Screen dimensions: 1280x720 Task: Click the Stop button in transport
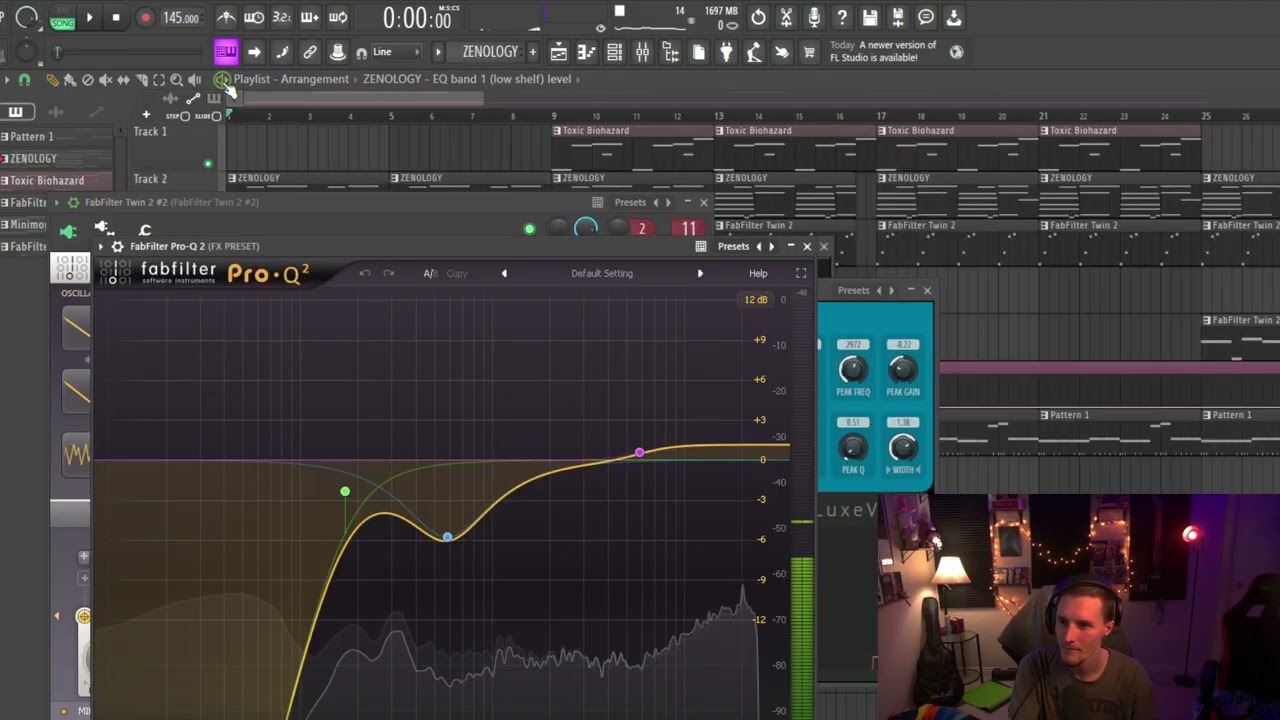(x=116, y=17)
